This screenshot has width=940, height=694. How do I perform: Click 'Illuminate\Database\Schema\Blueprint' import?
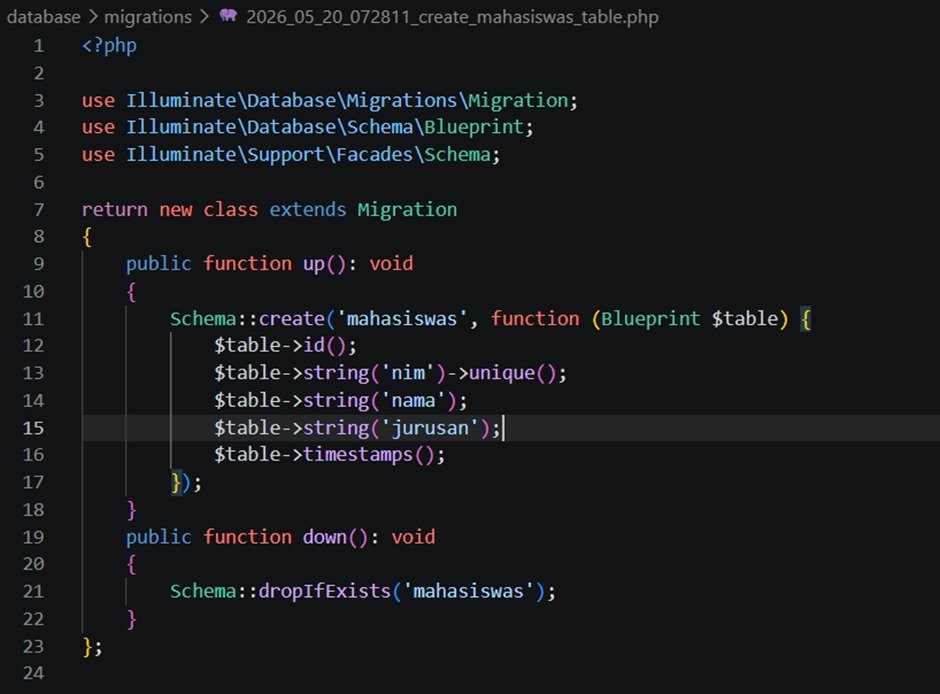point(324,127)
